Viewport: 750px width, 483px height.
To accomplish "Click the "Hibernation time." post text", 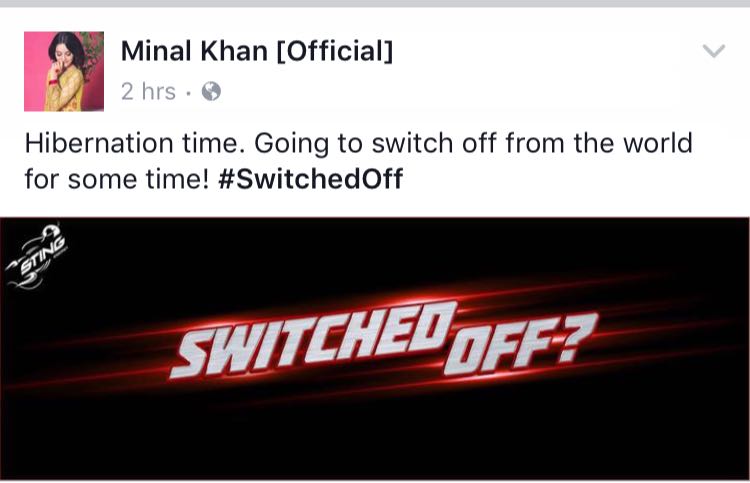I will point(132,143).
